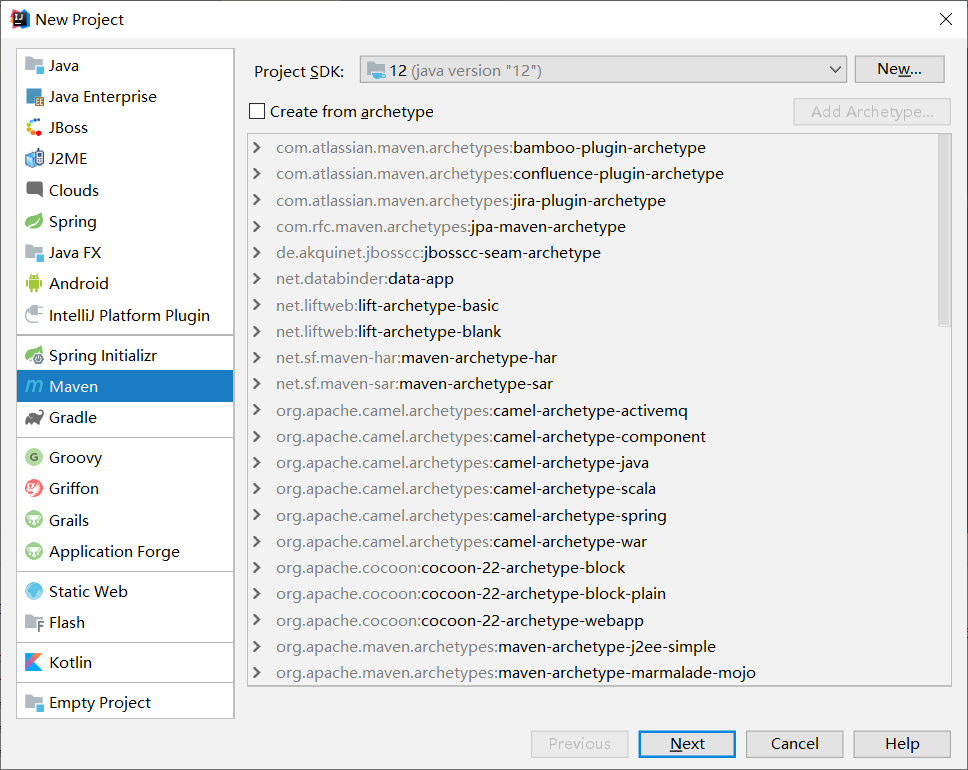
Task: Expand the bamboo-plugin-archetype node
Action: click(x=258, y=148)
